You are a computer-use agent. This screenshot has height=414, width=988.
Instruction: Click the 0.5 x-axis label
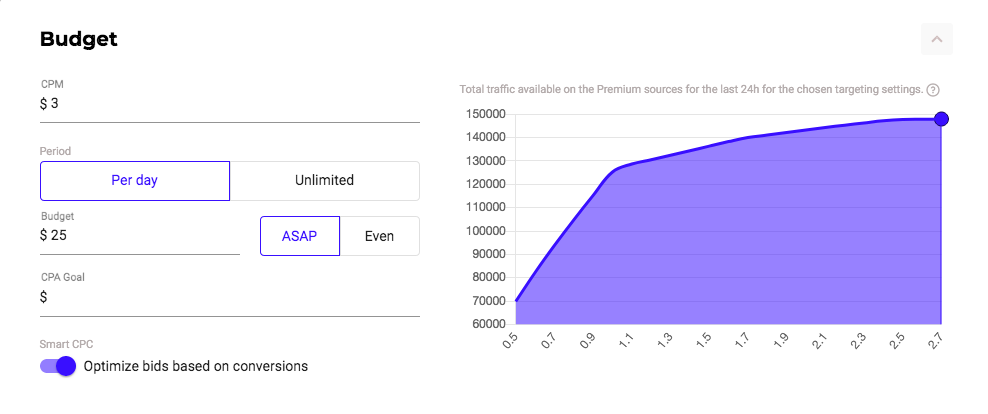coord(510,342)
